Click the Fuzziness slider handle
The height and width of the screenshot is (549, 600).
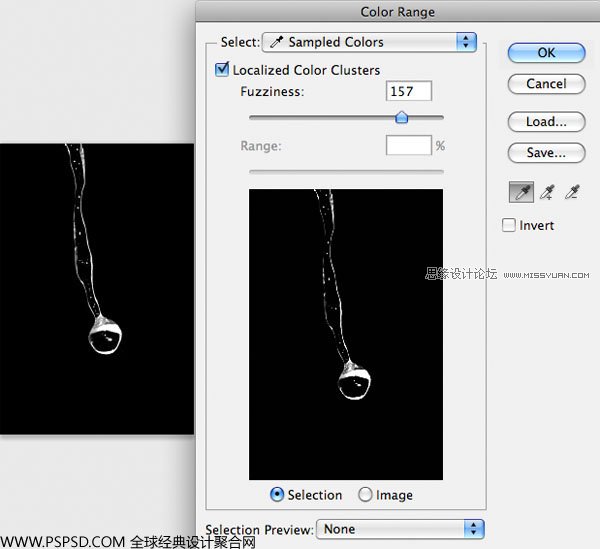(401, 117)
